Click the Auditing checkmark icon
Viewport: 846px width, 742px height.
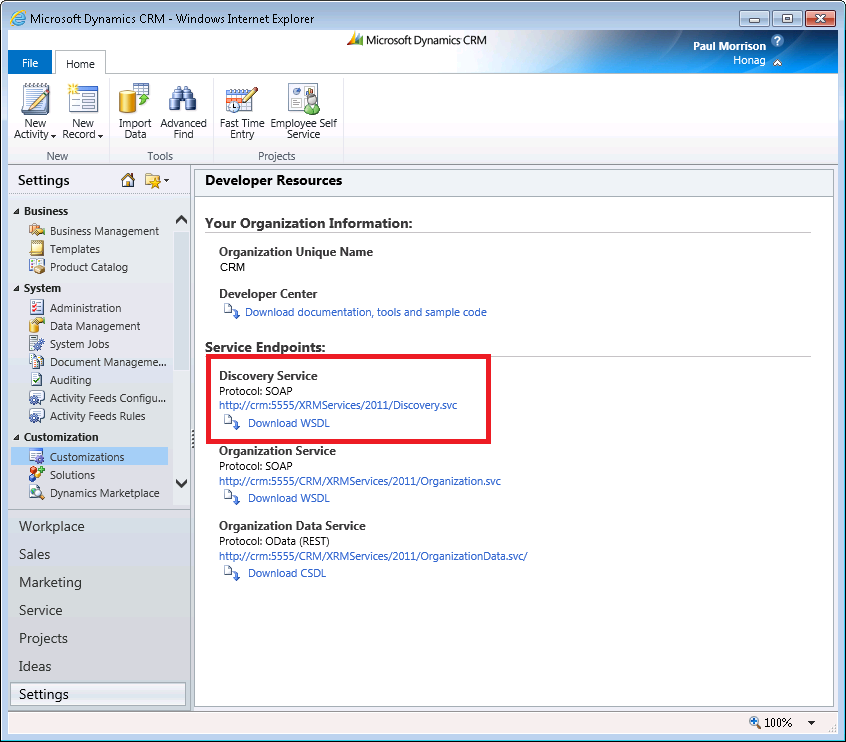pos(37,379)
